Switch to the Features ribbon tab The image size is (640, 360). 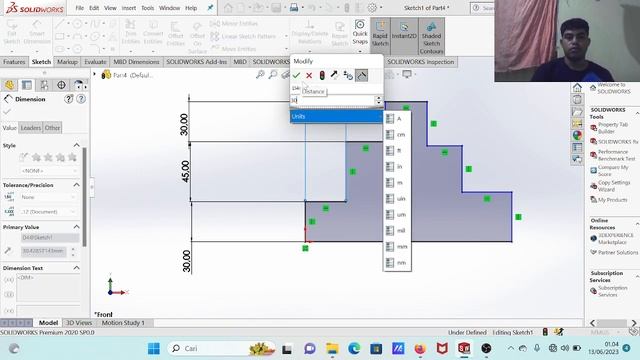[x=14, y=62]
